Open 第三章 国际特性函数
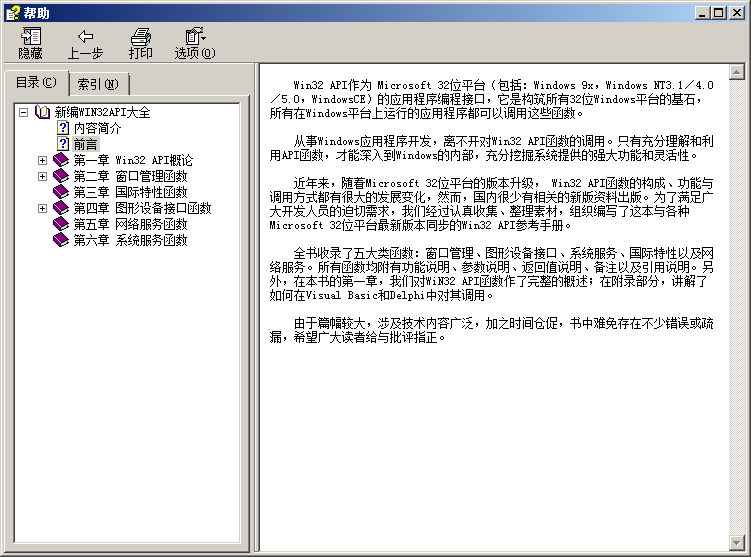Viewport: 751px width, 557px height. click(130, 192)
